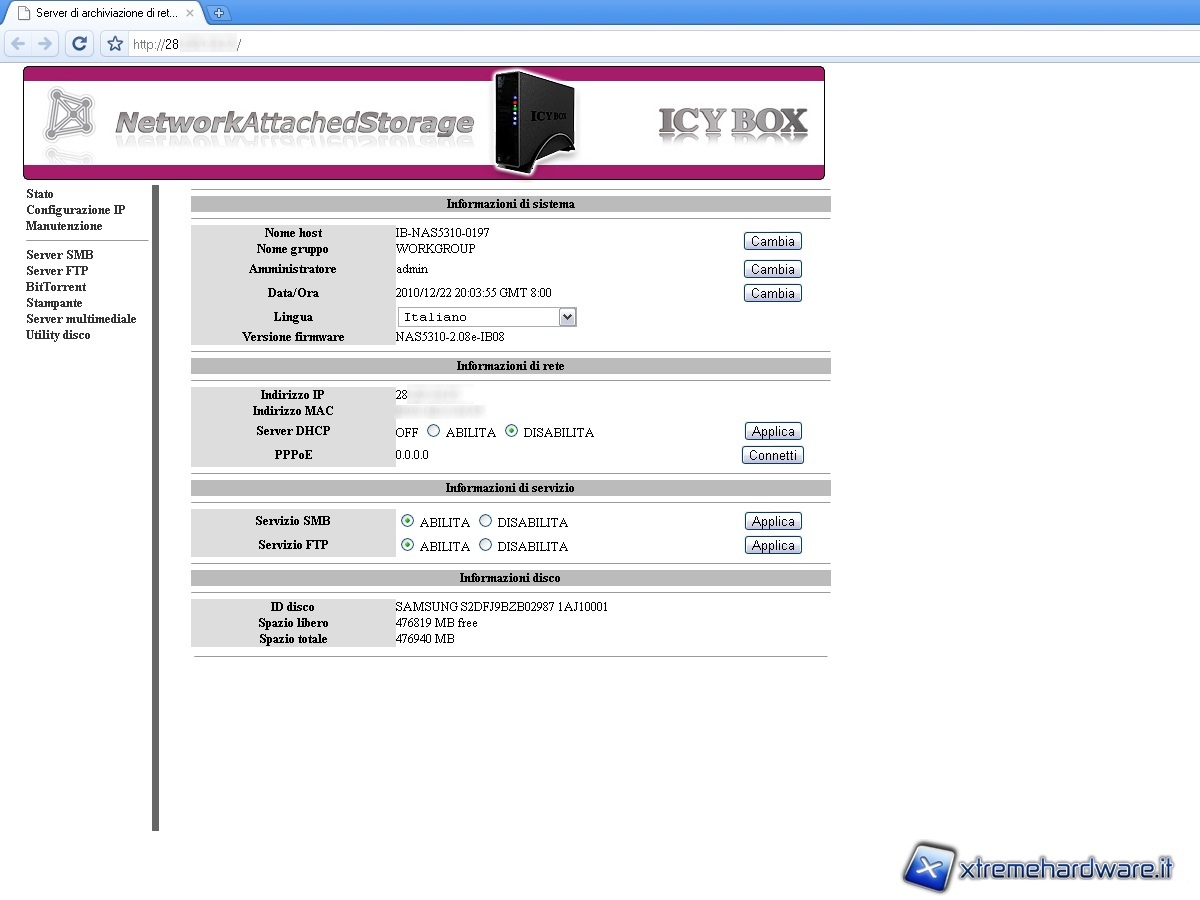The height and width of the screenshot is (900, 1200).
Task: Open Utility disco in the sidebar
Action: click(58, 335)
